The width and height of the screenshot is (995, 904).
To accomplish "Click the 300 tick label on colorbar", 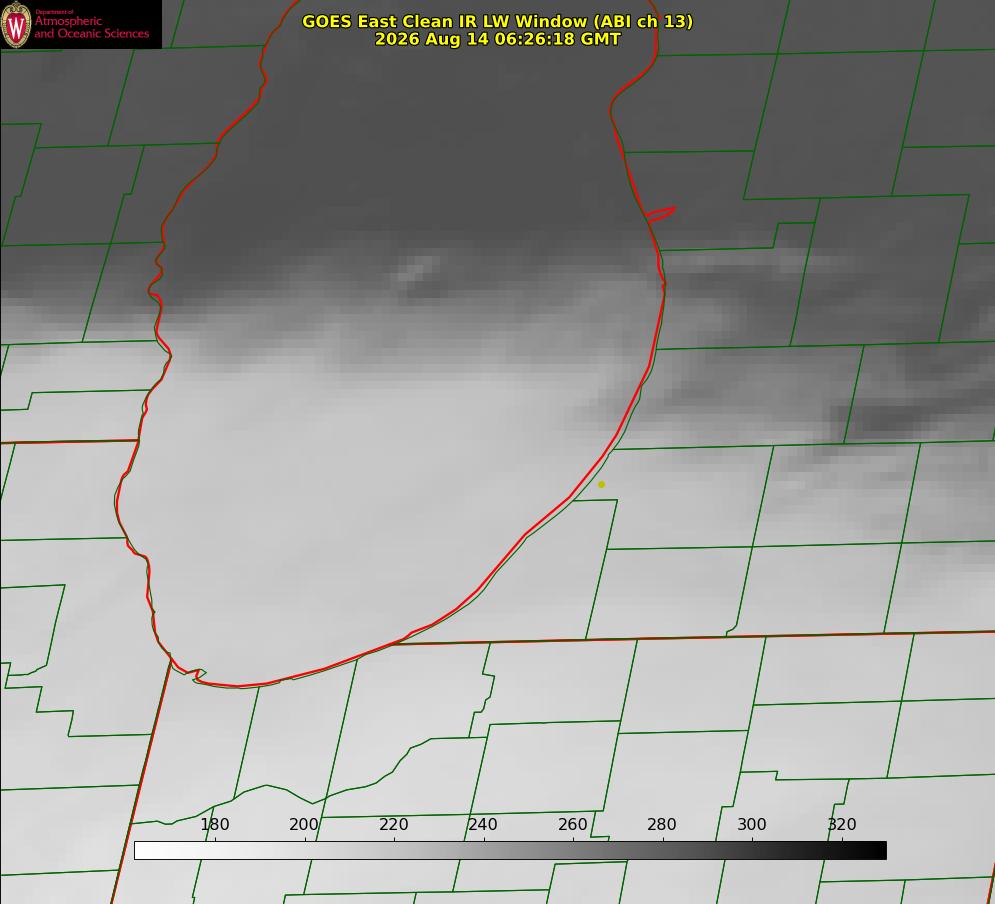I will [751, 824].
